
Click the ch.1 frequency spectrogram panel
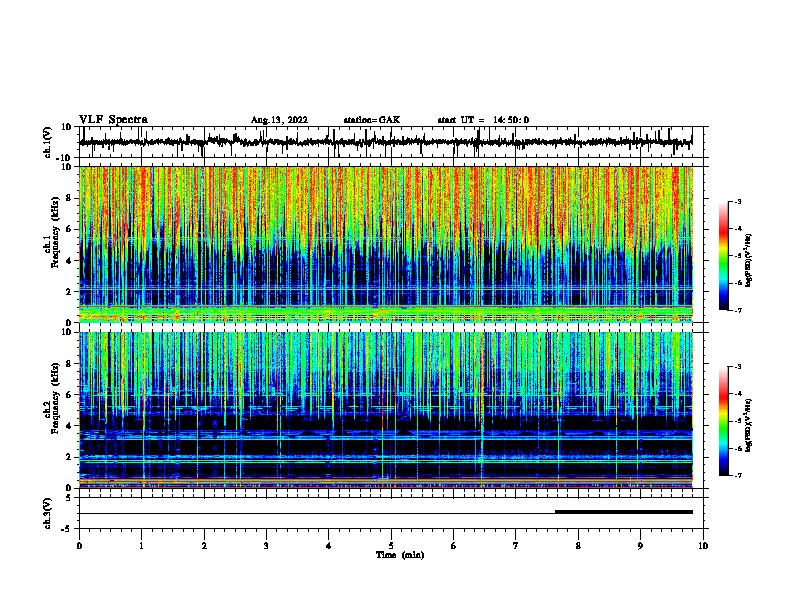click(386, 244)
